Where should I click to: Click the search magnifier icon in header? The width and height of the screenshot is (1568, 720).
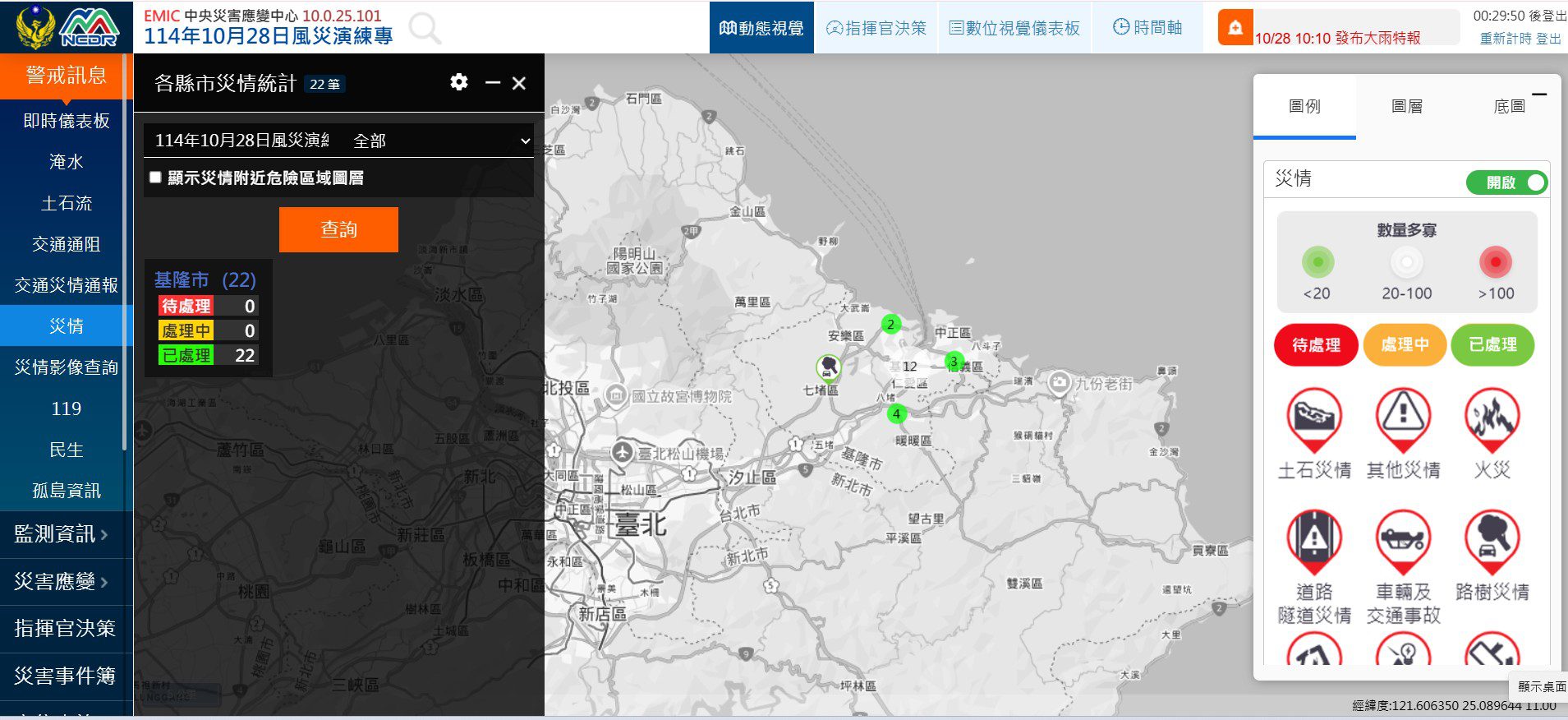point(424,29)
